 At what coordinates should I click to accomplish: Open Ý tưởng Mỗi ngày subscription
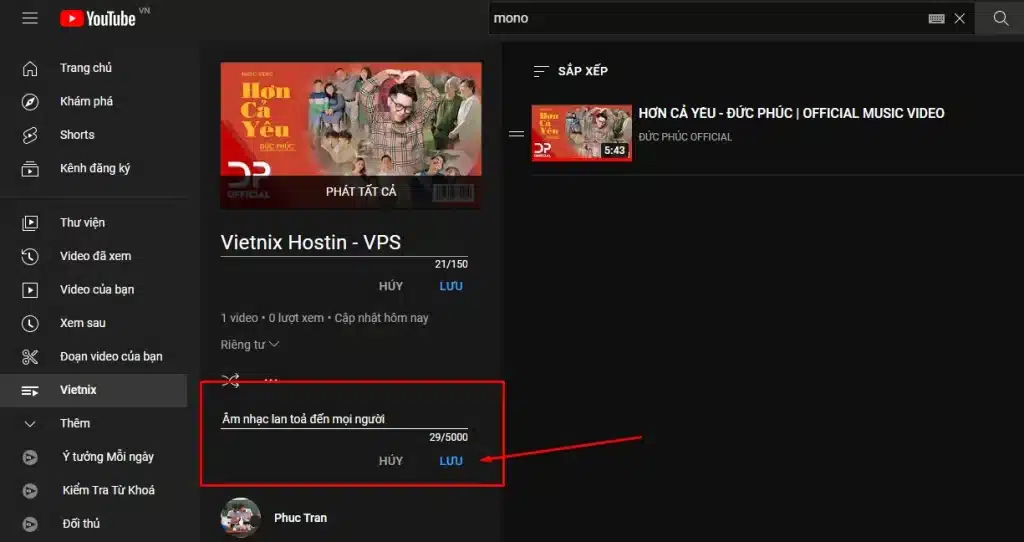tap(108, 456)
